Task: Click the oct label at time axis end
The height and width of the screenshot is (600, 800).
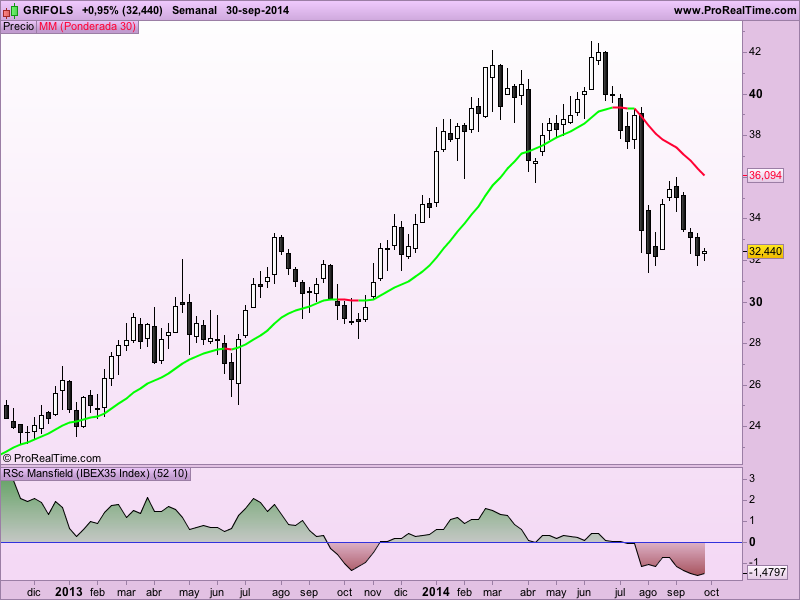Action: (x=711, y=592)
